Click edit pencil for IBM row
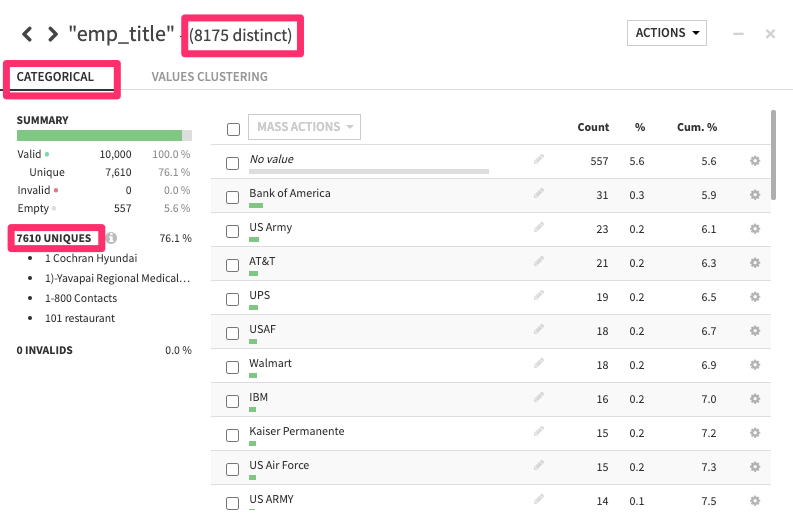This screenshot has height=513, width=793. 539,397
